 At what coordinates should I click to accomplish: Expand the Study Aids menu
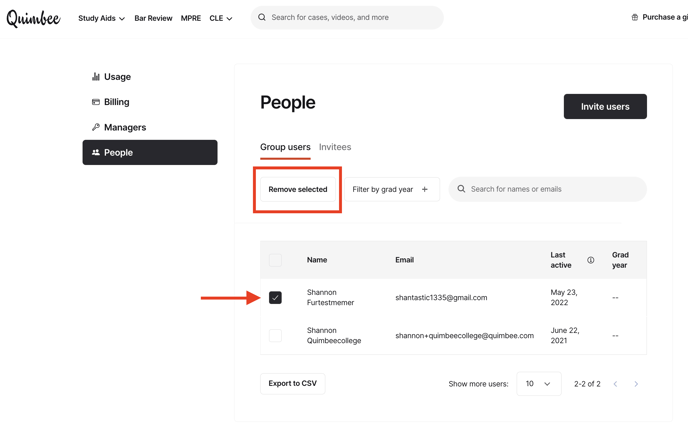(101, 18)
